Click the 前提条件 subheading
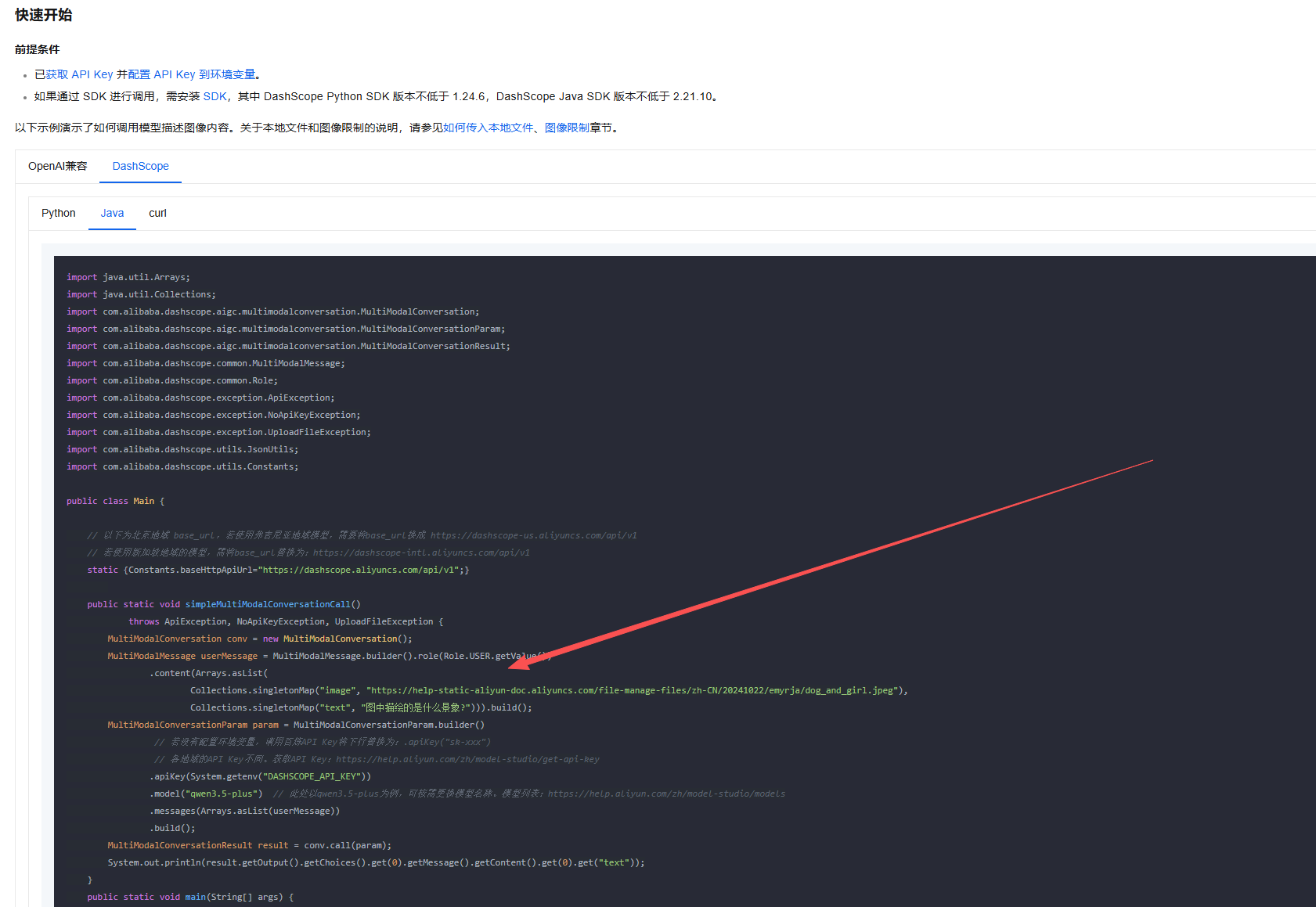Viewport: 1316px width, 907px height. (x=37, y=49)
